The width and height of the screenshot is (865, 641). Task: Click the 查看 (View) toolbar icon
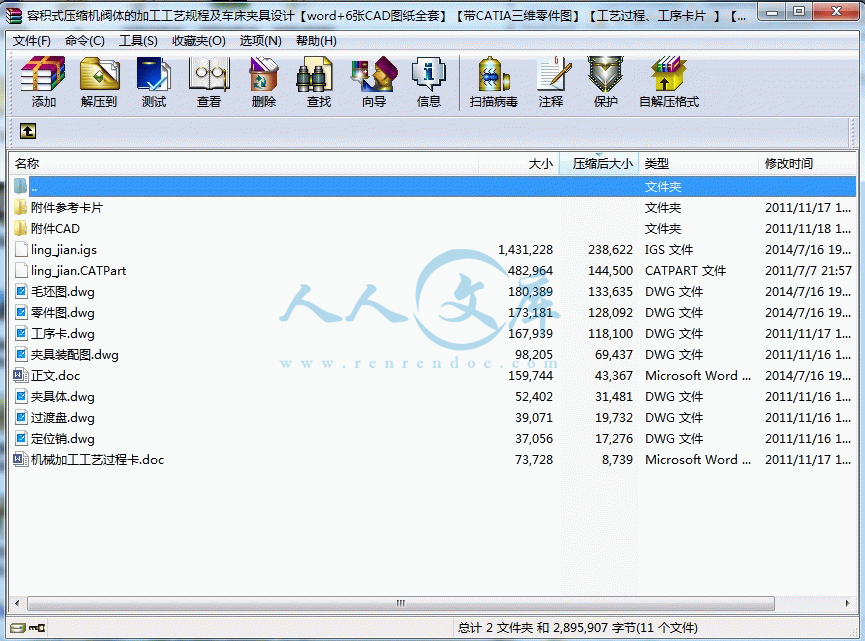pyautogui.click(x=209, y=74)
